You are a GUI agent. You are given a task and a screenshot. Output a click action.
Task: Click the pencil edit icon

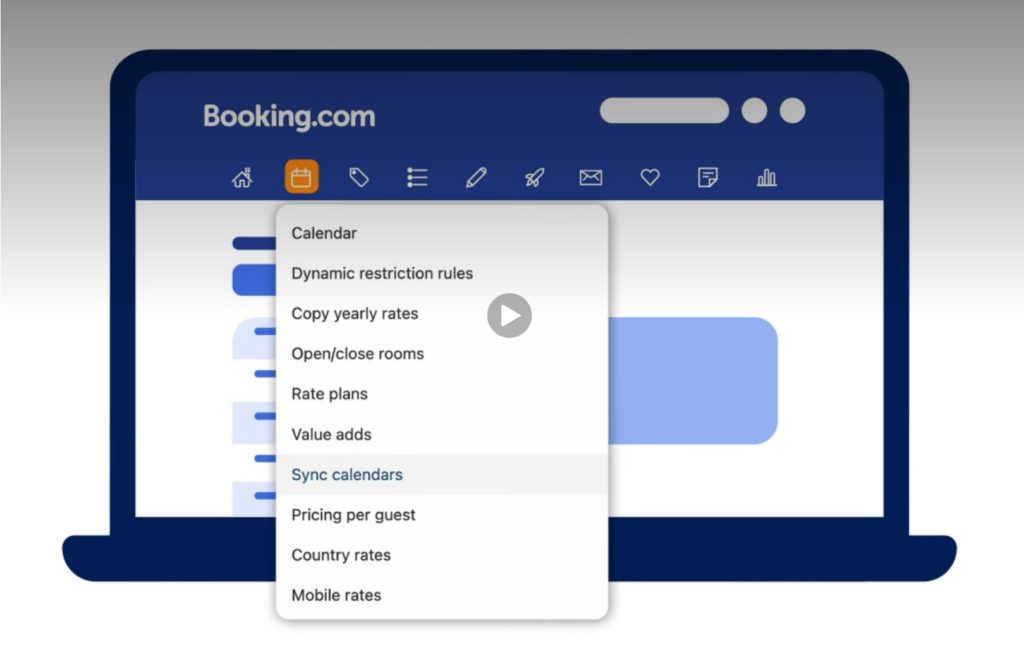475,177
